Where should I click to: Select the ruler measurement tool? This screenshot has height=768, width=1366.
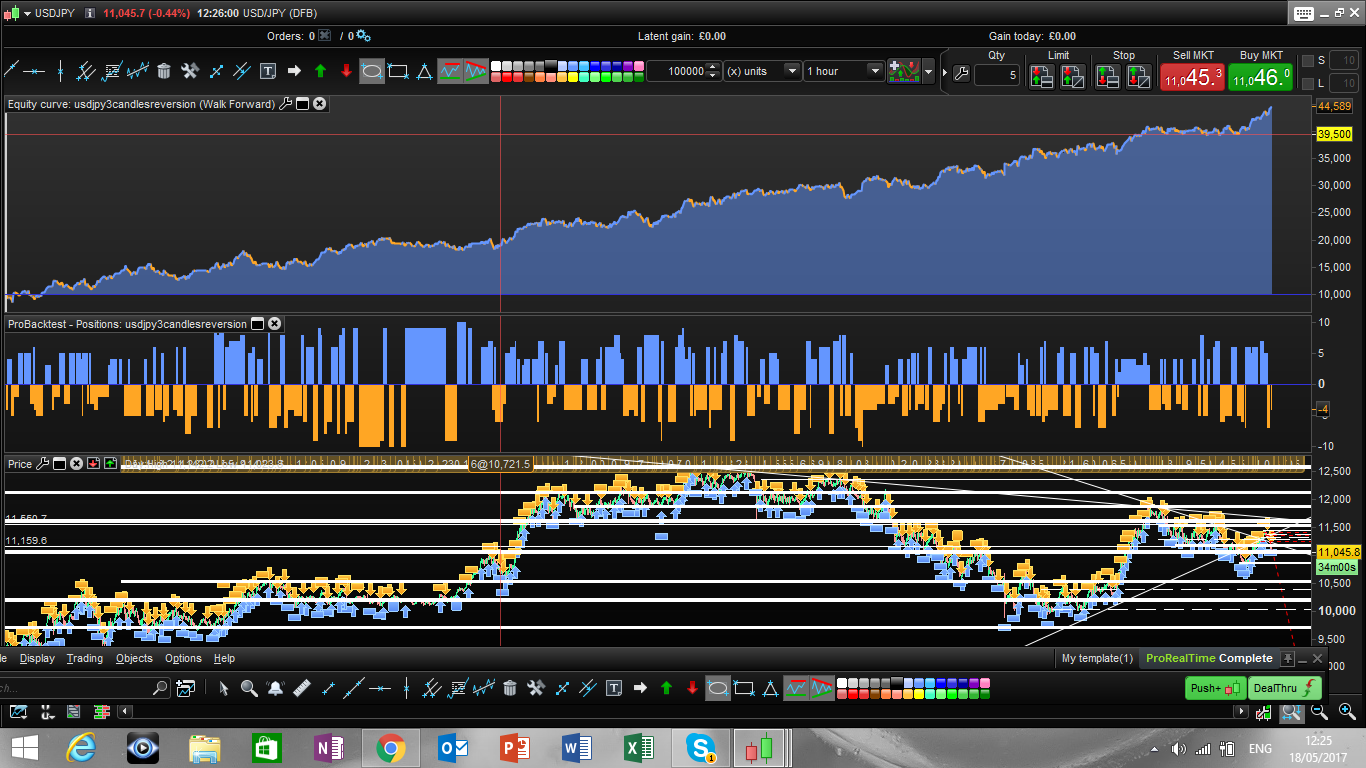click(301, 688)
